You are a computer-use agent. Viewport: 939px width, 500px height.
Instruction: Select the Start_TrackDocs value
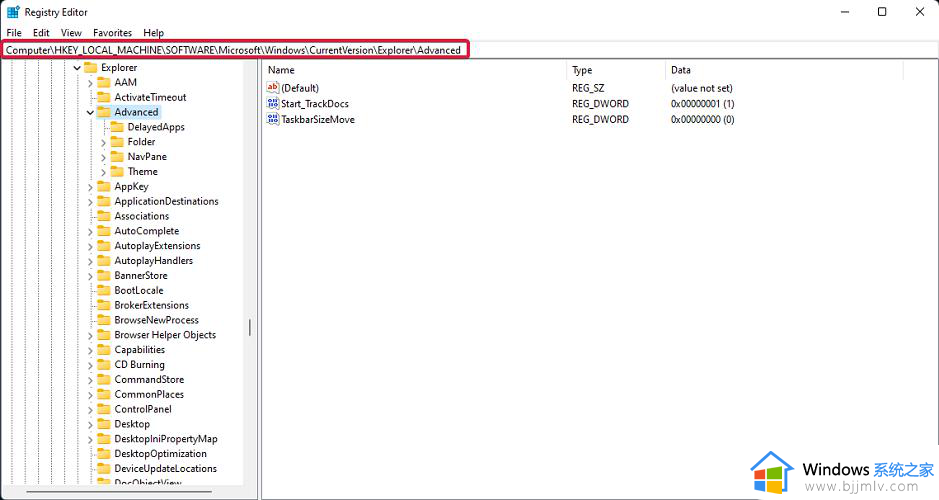click(x=315, y=104)
